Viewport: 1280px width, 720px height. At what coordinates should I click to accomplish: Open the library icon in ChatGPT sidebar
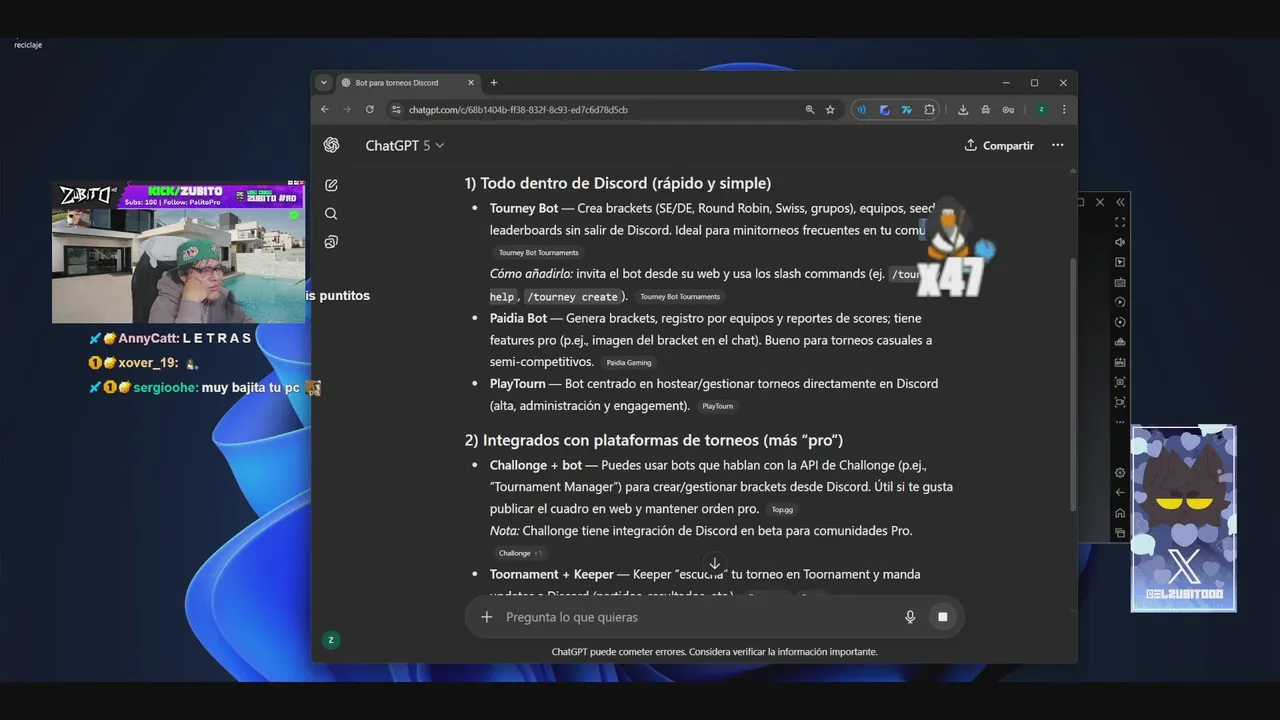(331, 242)
